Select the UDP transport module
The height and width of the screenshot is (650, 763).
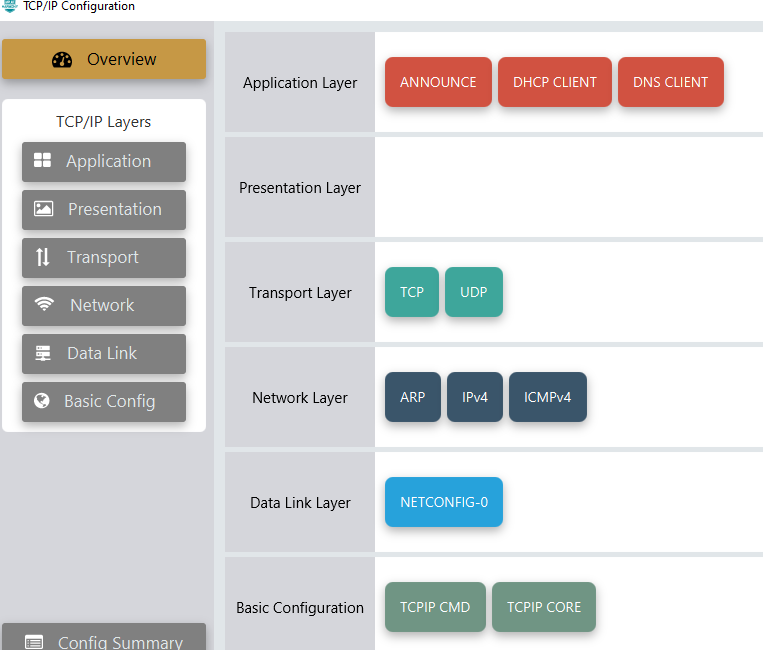pyautogui.click(x=473, y=292)
